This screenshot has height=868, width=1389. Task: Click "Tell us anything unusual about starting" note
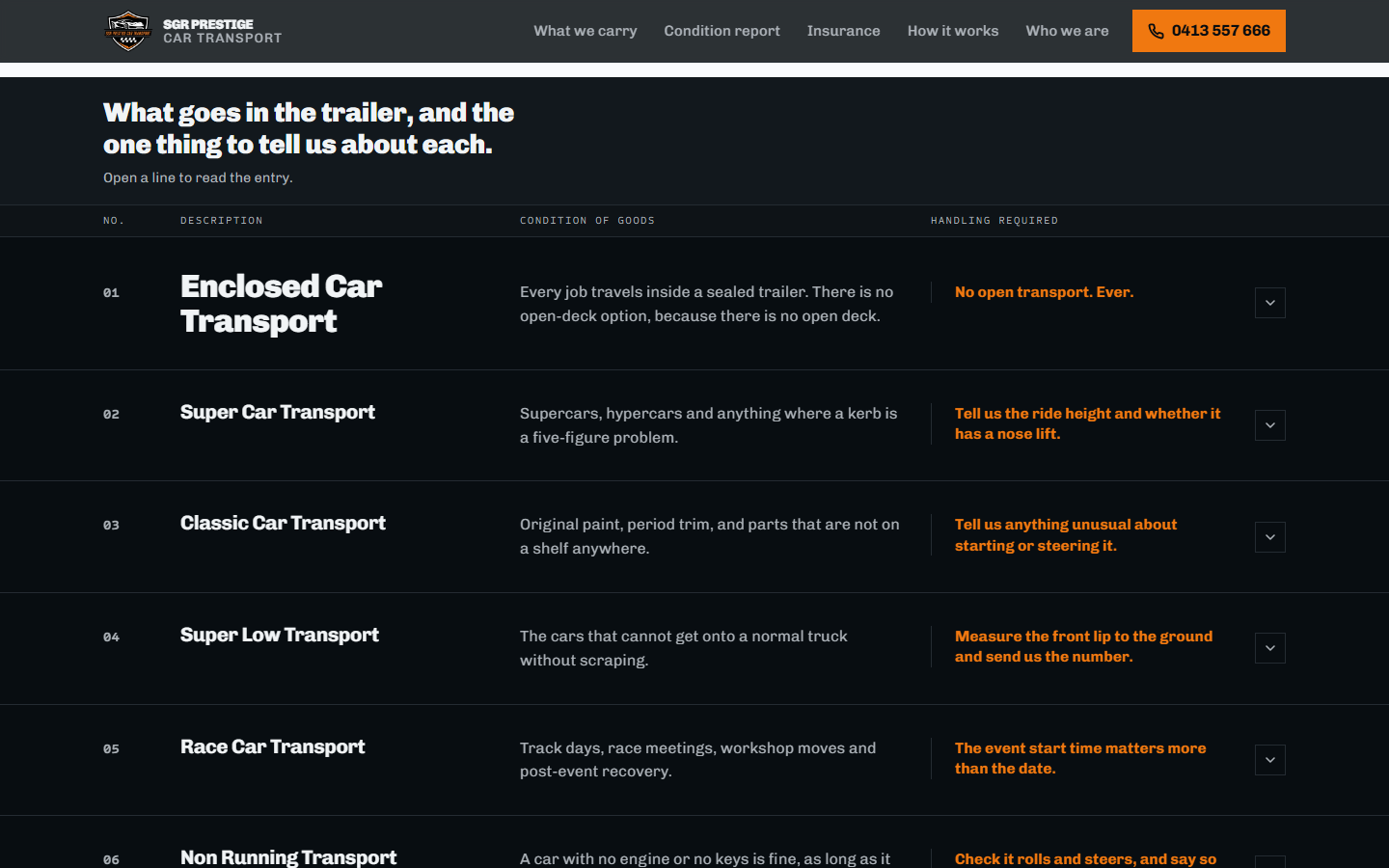pyautogui.click(x=1066, y=535)
